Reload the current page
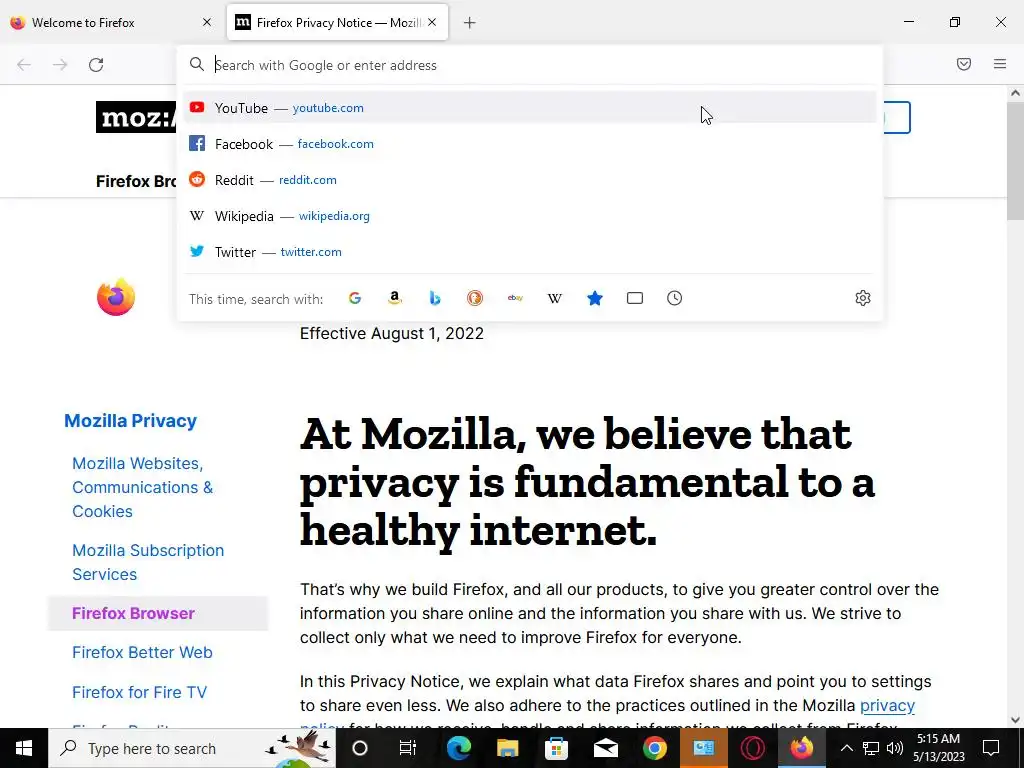The width and height of the screenshot is (1024, 768). 96,65
